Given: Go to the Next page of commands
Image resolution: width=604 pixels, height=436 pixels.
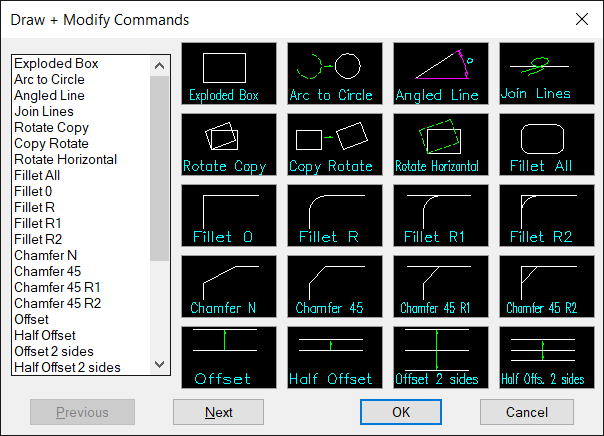Looking at the screenshot, I should 218,412.
